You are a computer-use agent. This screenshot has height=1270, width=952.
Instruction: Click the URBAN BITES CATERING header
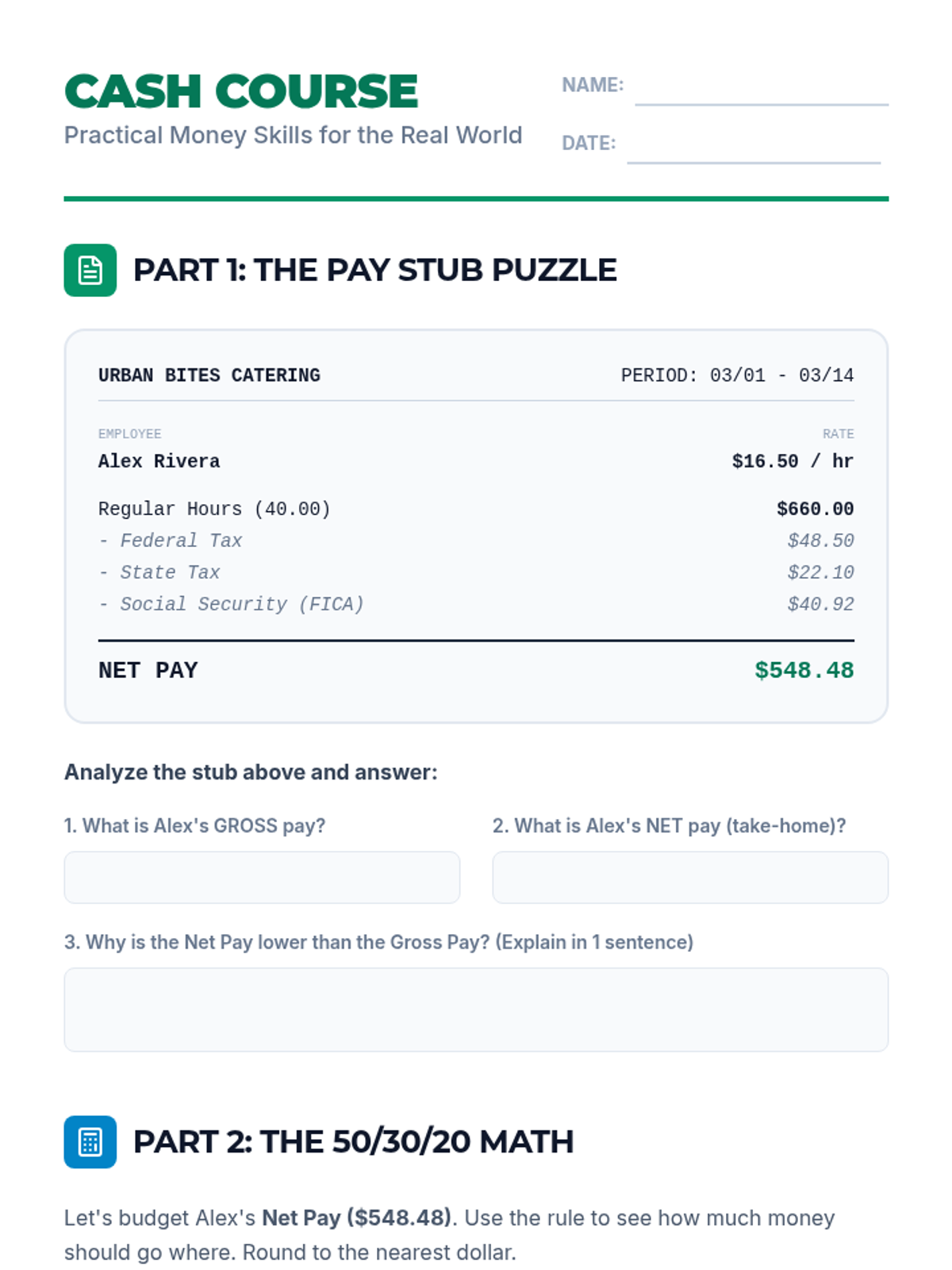pyautogui.click(x=209, y=375)
